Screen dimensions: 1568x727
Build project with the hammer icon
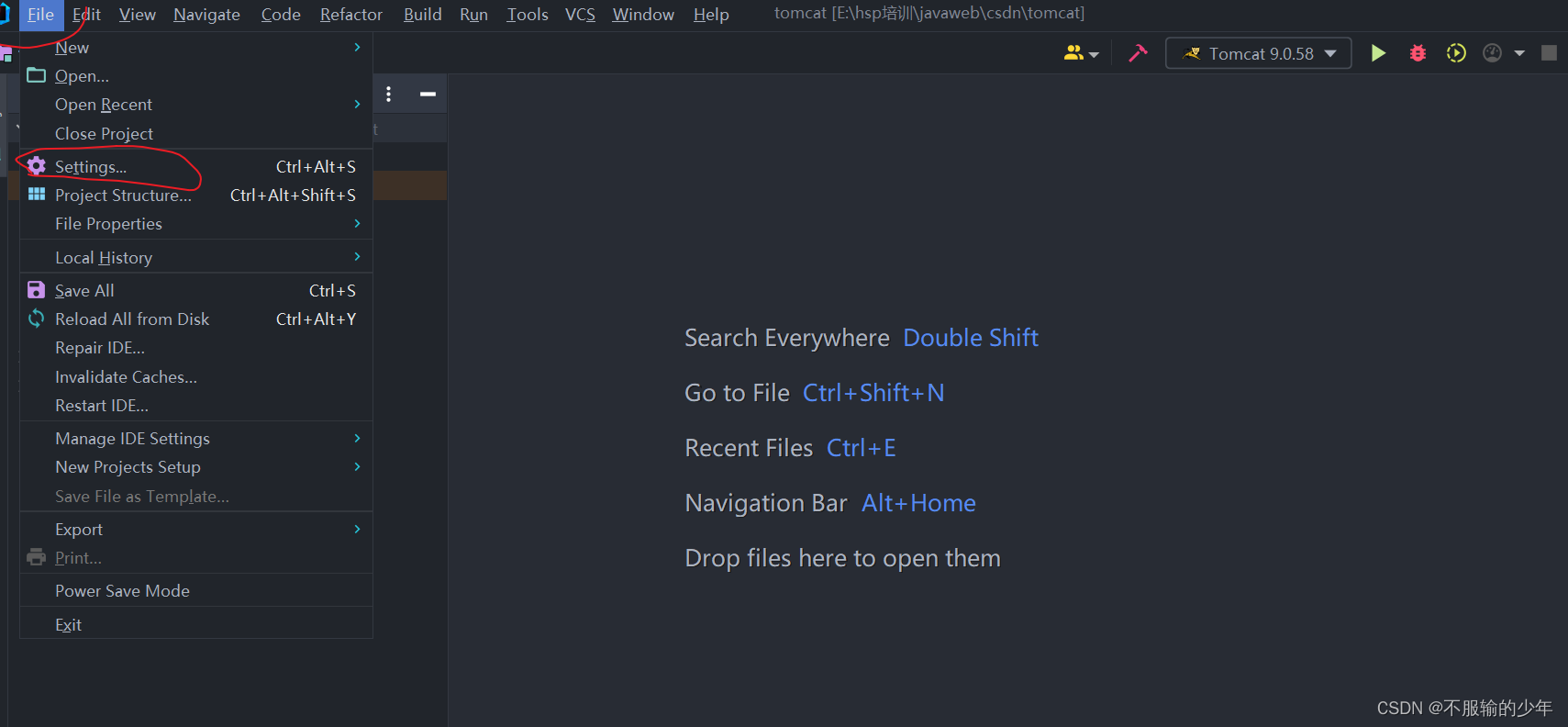[x=1138, y=53]
